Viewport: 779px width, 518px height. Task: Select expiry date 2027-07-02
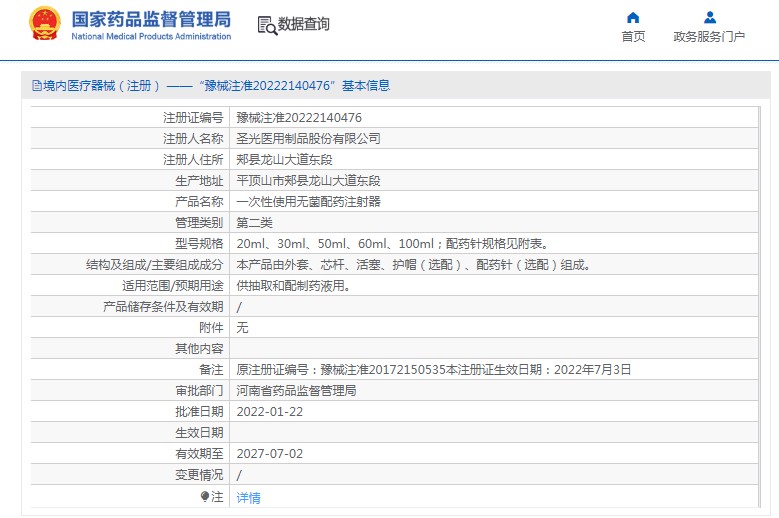(x=493, y=453)
